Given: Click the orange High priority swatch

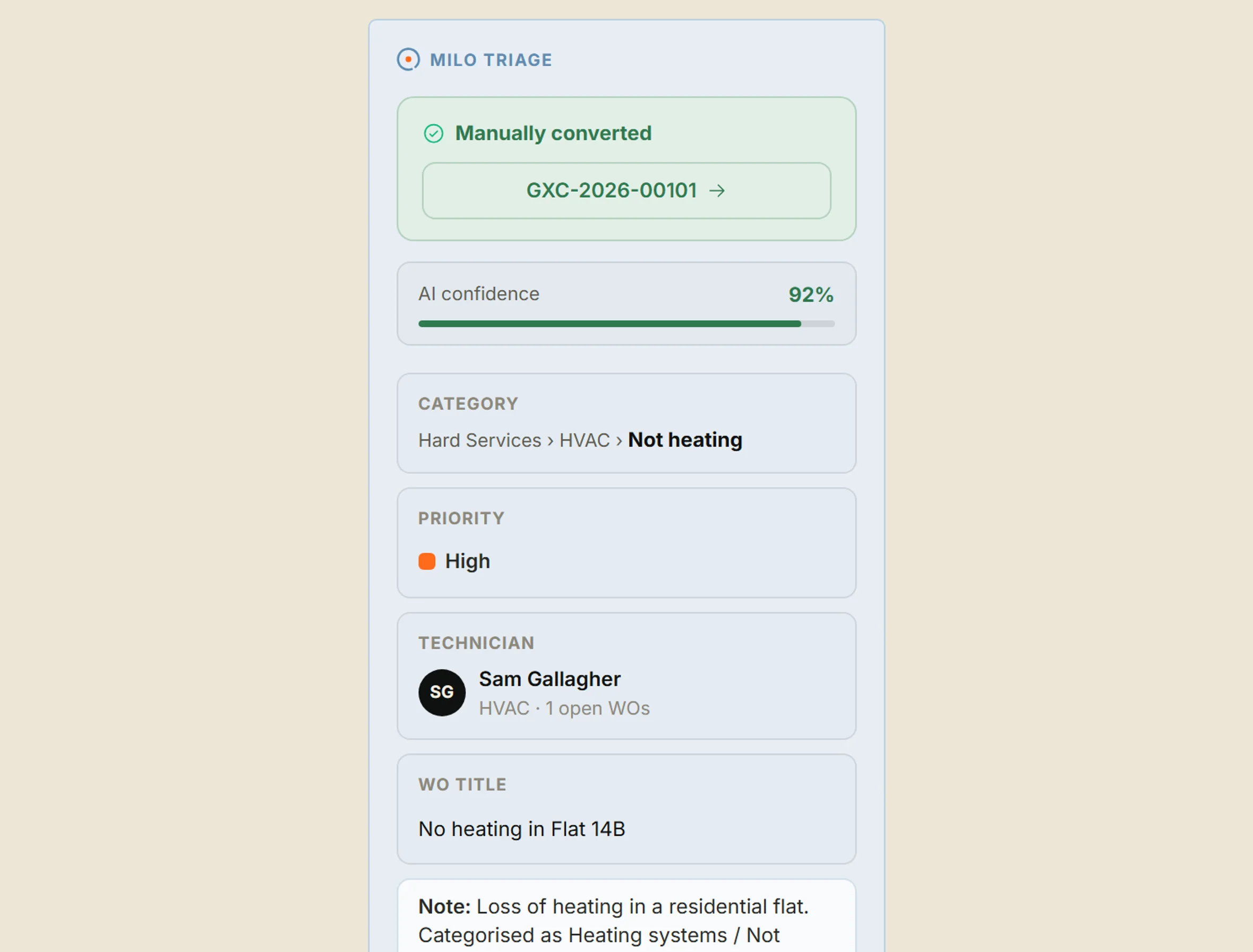Looking at the screenshot, I should pos(427,561).
